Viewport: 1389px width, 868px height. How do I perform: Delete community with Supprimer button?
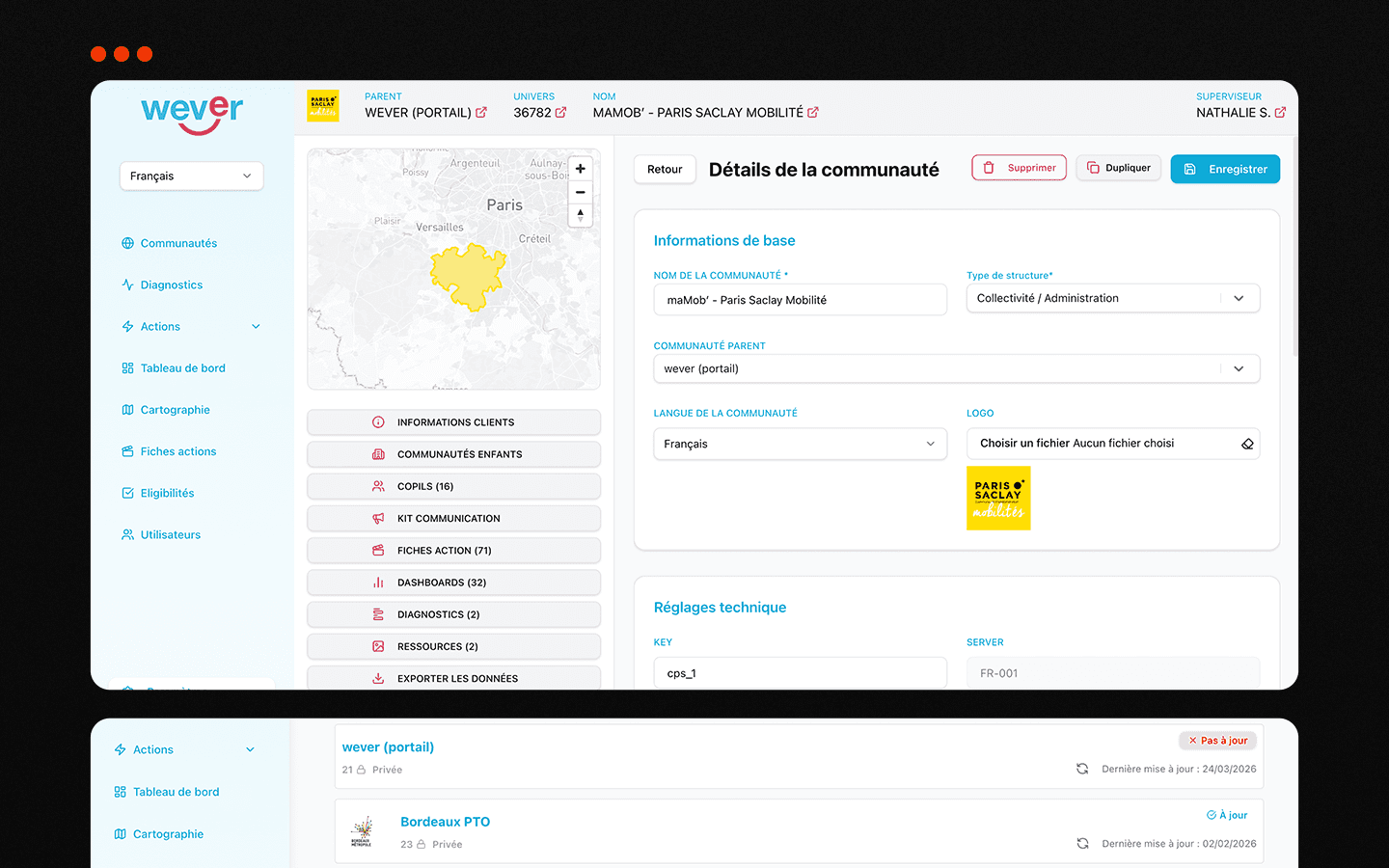click(1019, 168)
